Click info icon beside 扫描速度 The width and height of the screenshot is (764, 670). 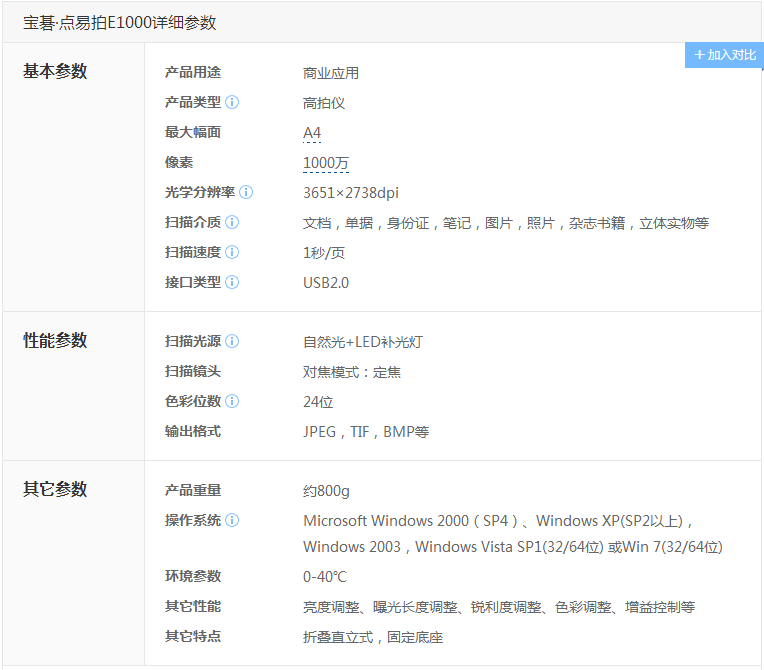pos(232,252)
